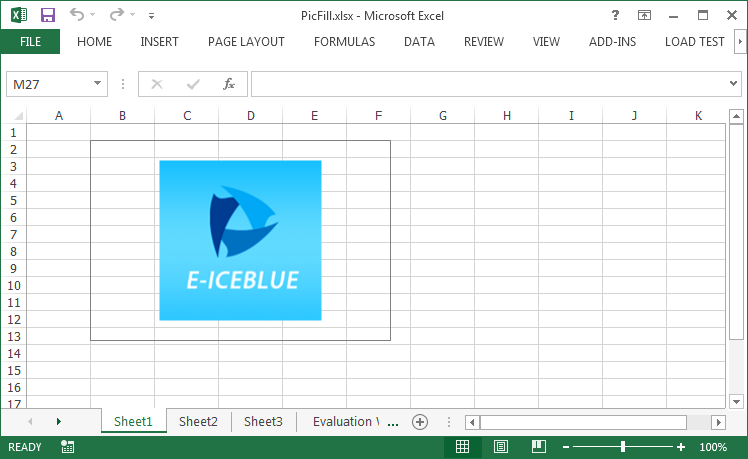Click the zoom slider handle
This screenshot has height=459, width=748.
pos(623,447)
